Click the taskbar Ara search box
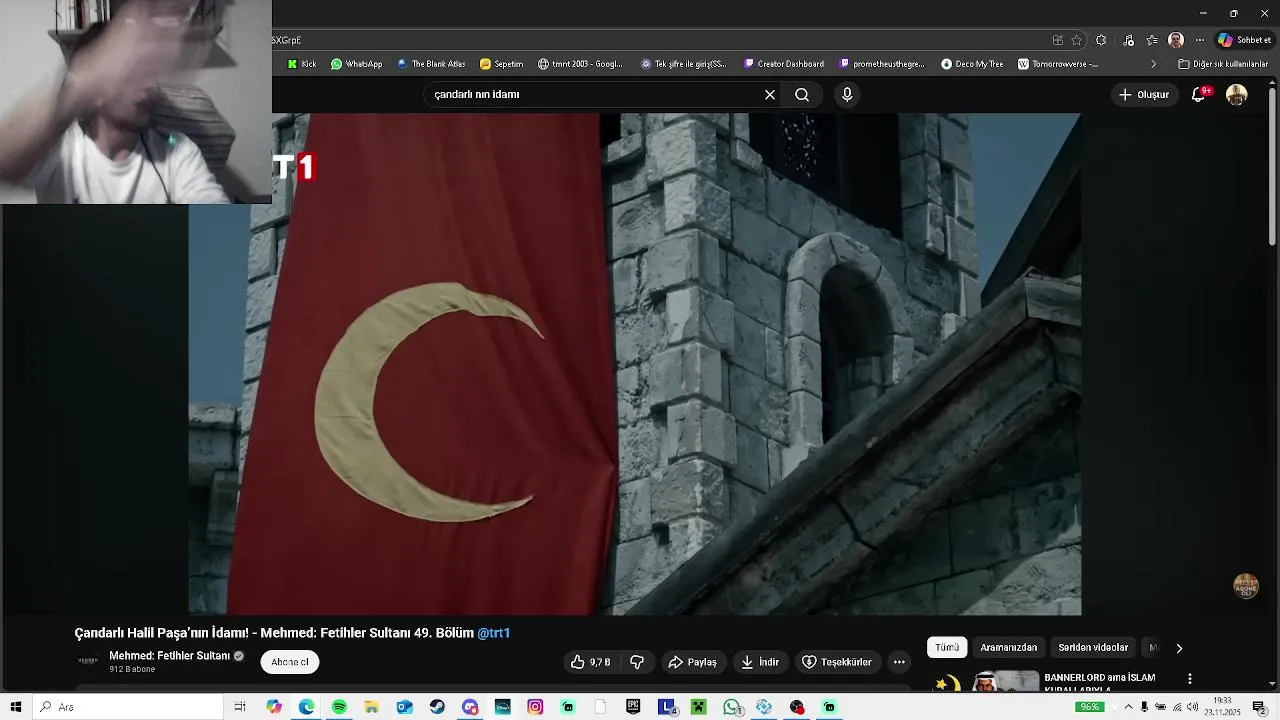Viewport: 1280px width, 720px height. pyautogui.click(x=128, y=707)
